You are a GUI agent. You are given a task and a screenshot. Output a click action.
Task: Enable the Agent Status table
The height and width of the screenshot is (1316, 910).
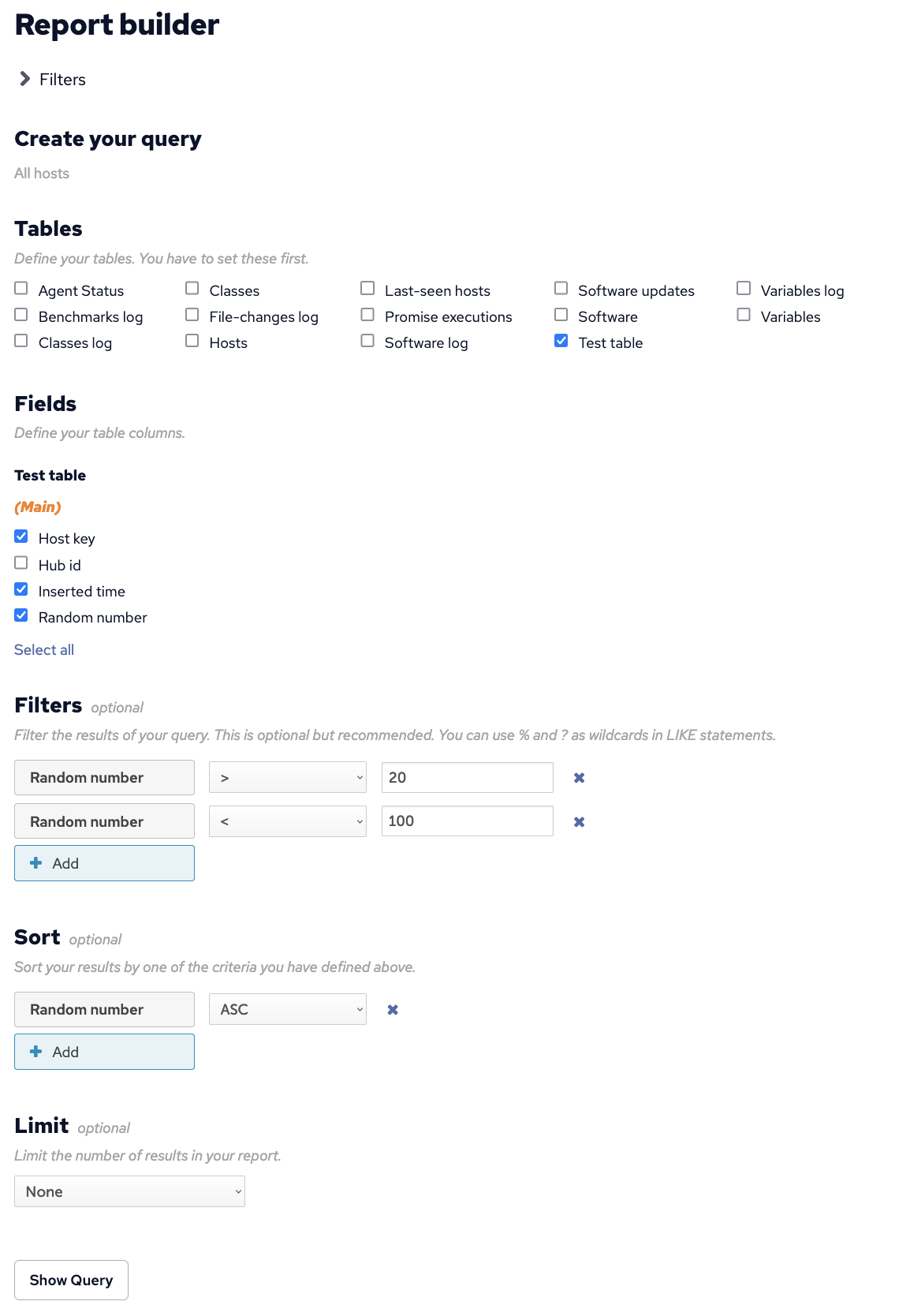pyautogui.click(x=21, y=288)
